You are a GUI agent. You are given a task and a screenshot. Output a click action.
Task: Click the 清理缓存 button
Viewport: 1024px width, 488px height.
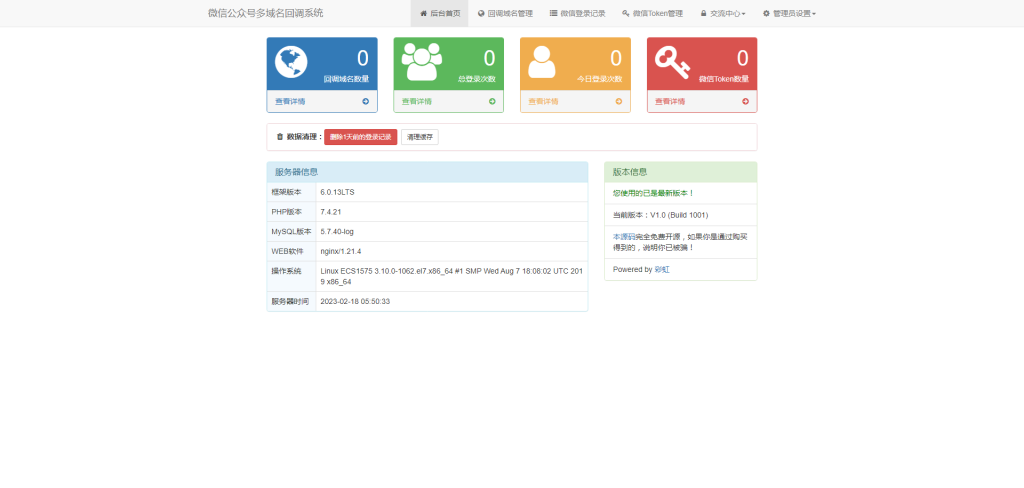click(x=419, y=137)
